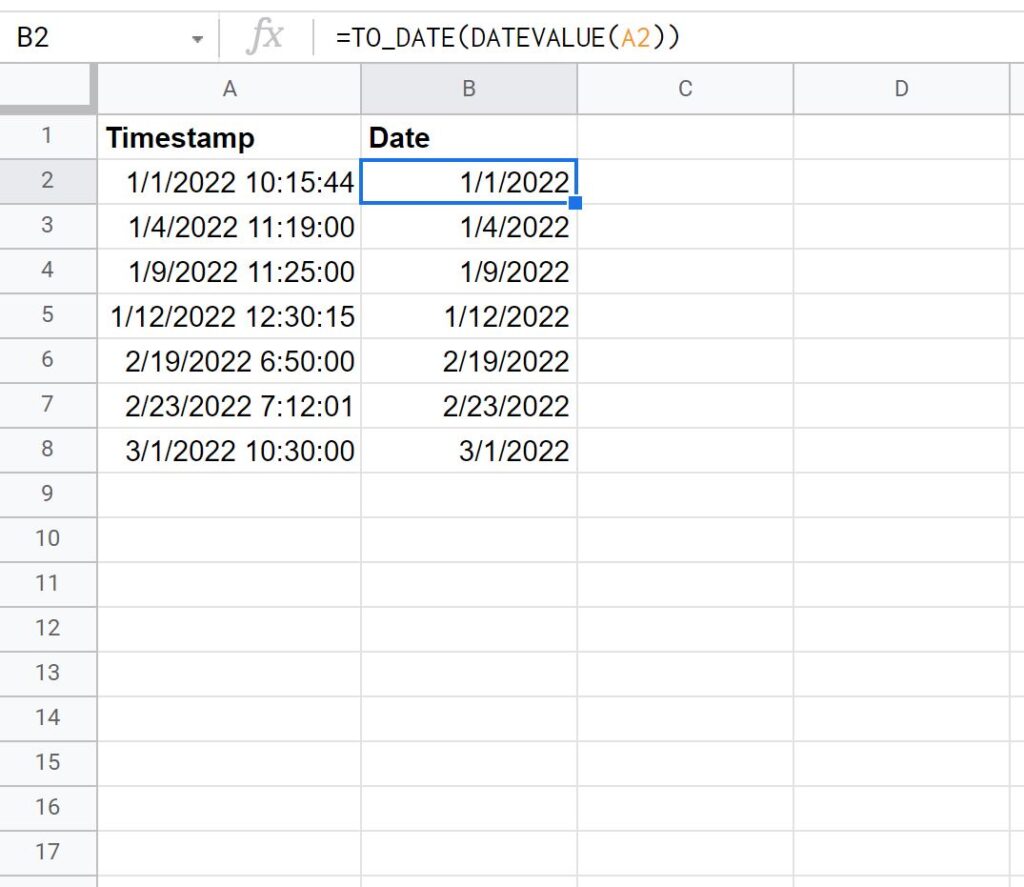Click the select-all corner box
The width and height of the screenshot is (1024, 887).
tap(47, 89)
